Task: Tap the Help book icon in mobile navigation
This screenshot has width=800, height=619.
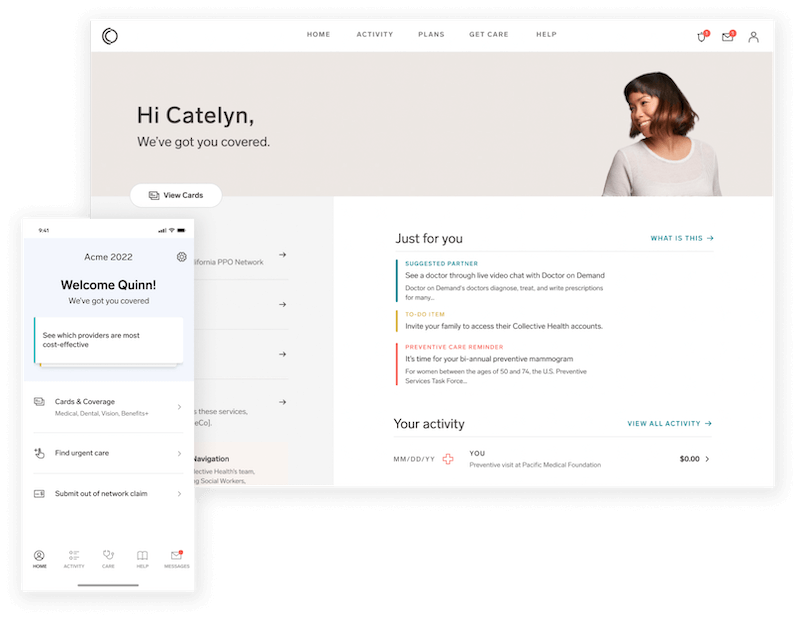Action: (142, 558)
